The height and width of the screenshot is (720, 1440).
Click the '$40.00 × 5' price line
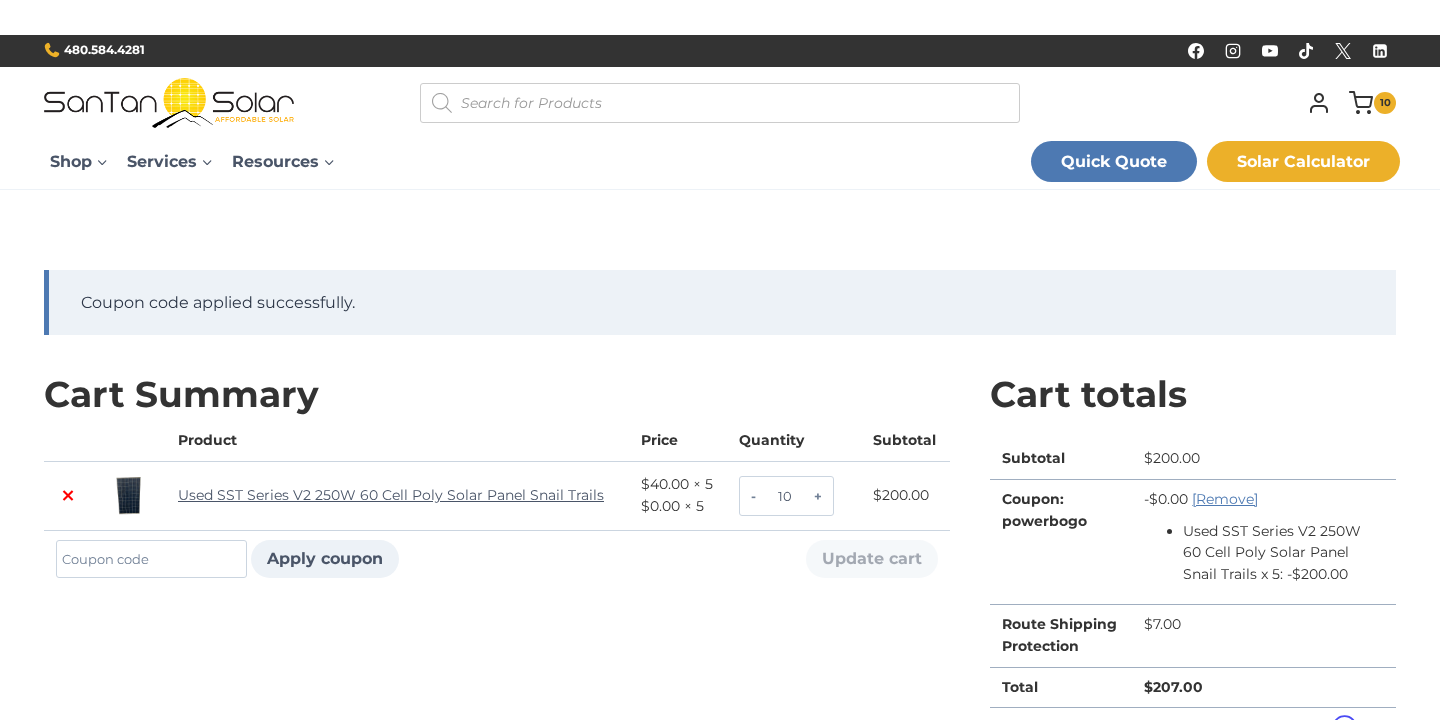point(677,484)
